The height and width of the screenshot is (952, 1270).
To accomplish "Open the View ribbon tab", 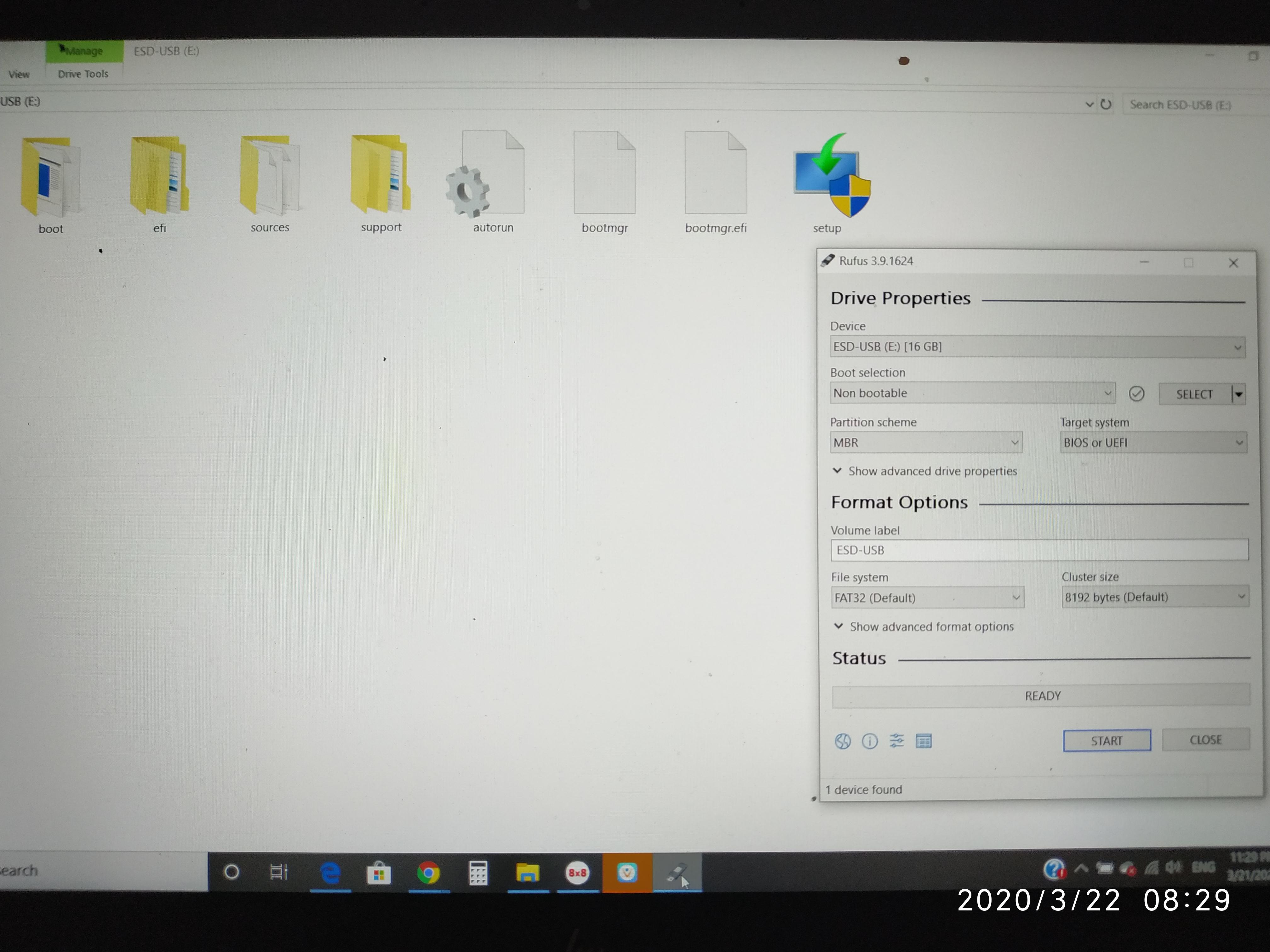I will 19,74.
